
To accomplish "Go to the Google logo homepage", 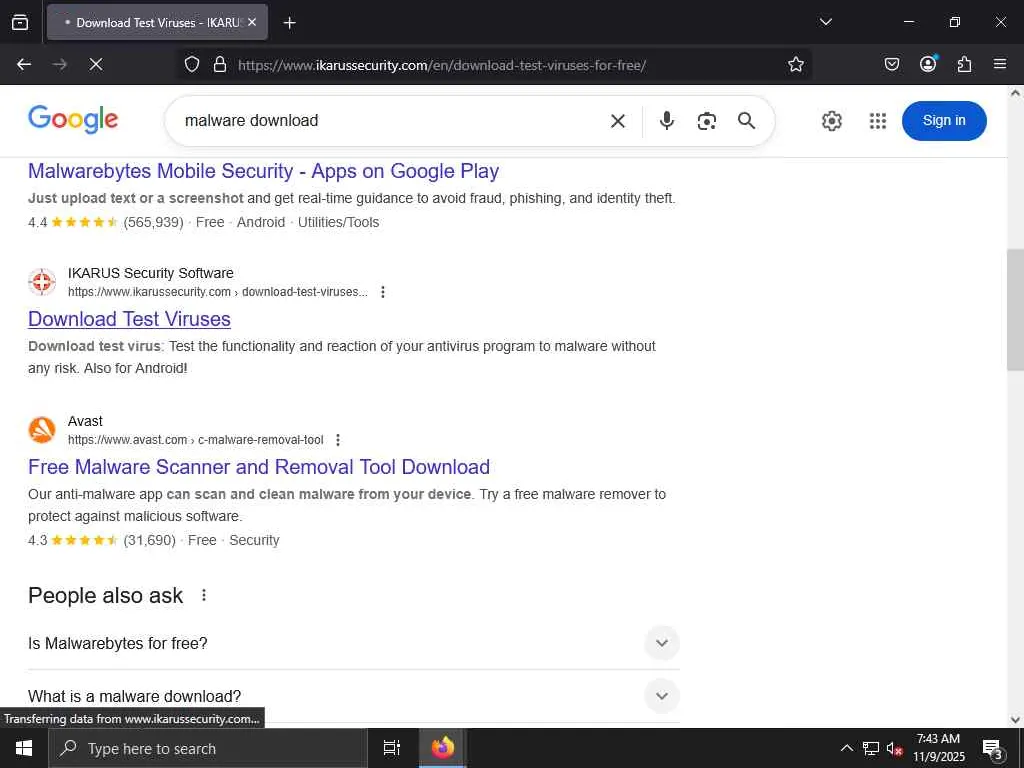I will pos(73,120).
